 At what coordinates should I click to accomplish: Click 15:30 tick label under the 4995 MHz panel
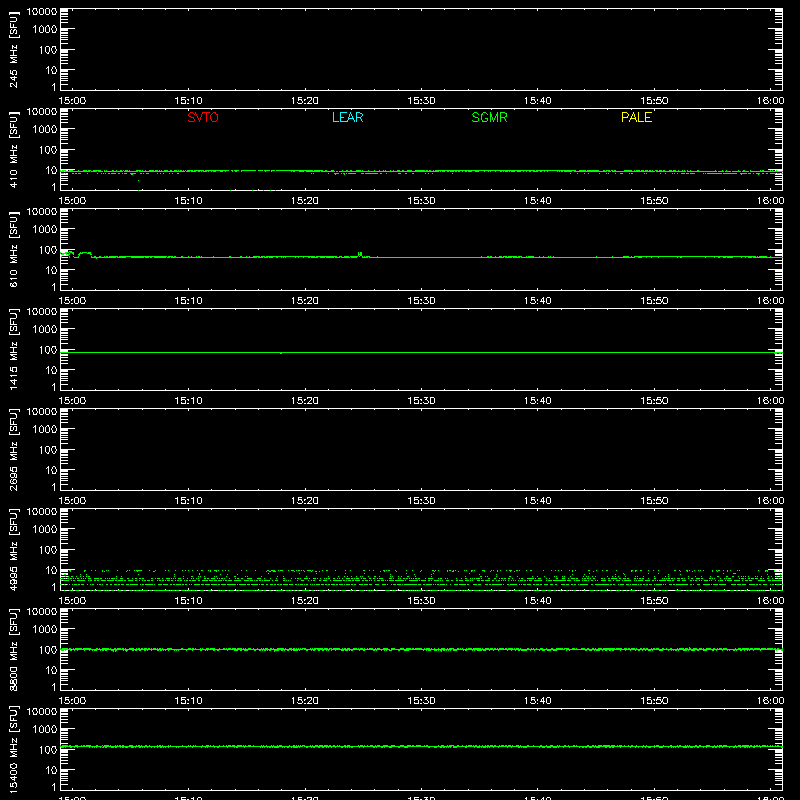421,601
